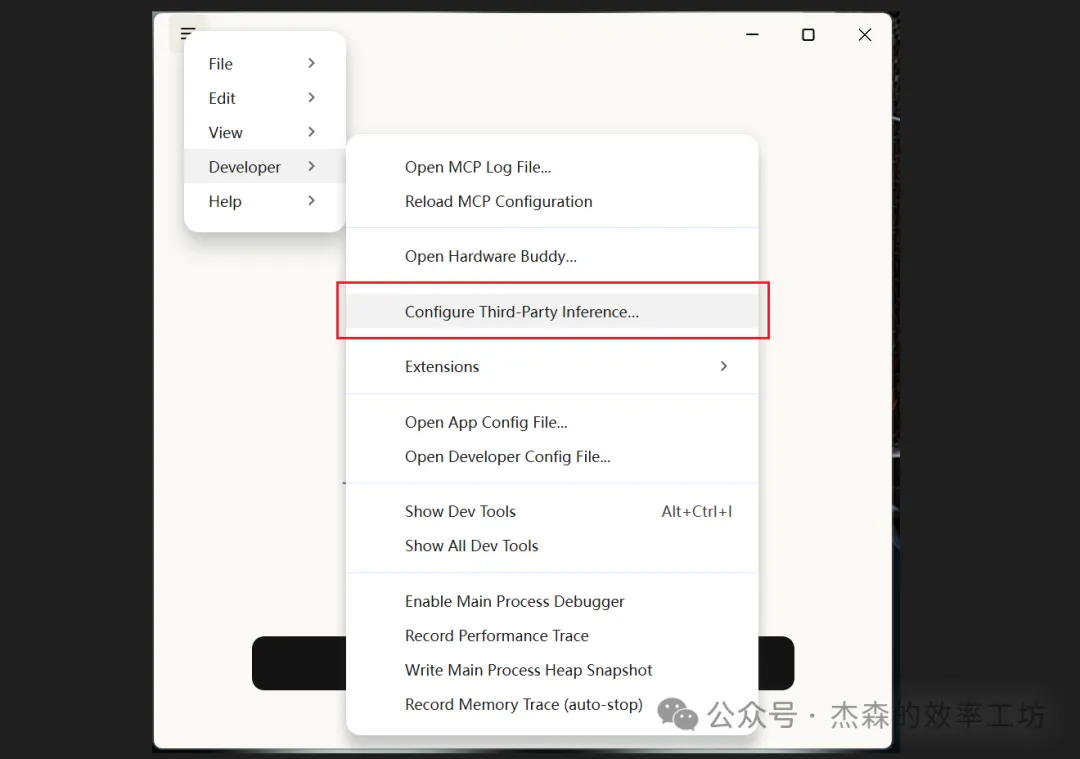Open Developer Config File
This screenshot has height=759, width=1080.
[507, 457]
